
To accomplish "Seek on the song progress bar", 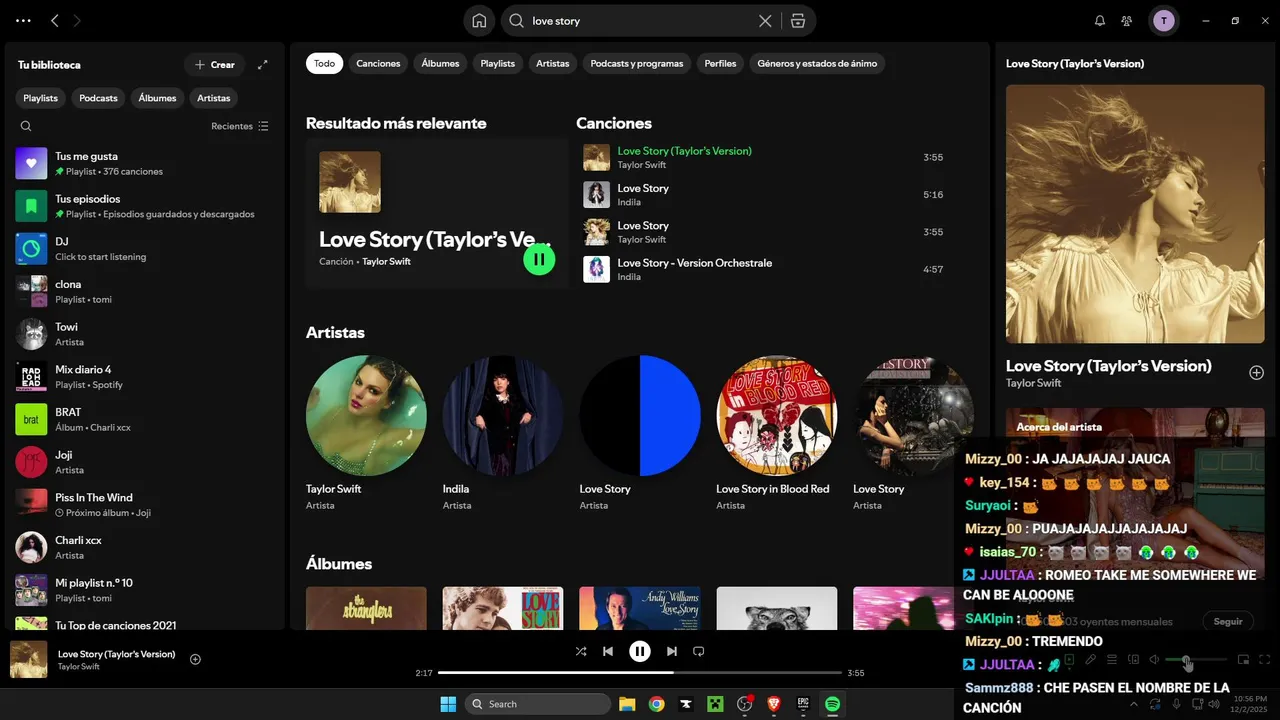I will click(640, 673).
